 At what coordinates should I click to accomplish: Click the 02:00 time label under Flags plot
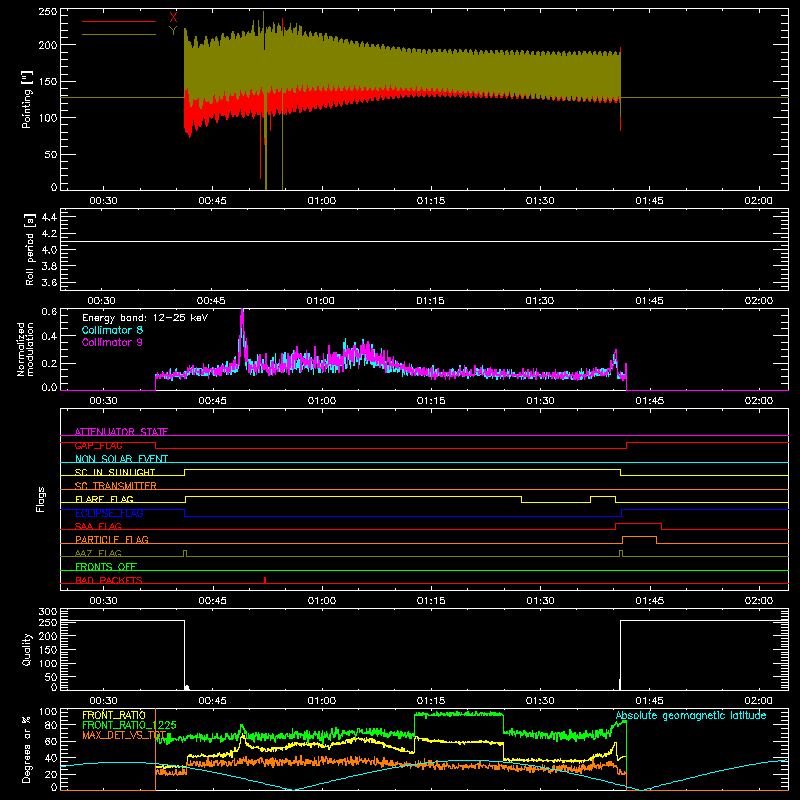759,601
